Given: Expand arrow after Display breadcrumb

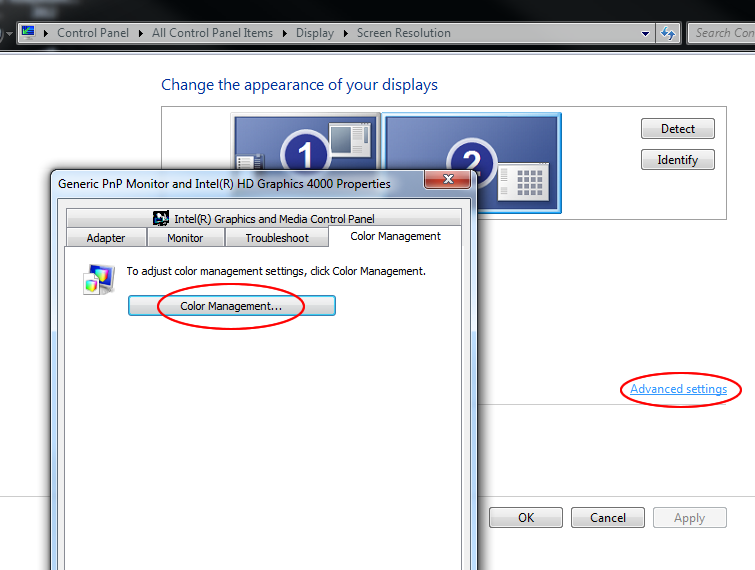Looking at the screenshot, I should click(345, 33).
